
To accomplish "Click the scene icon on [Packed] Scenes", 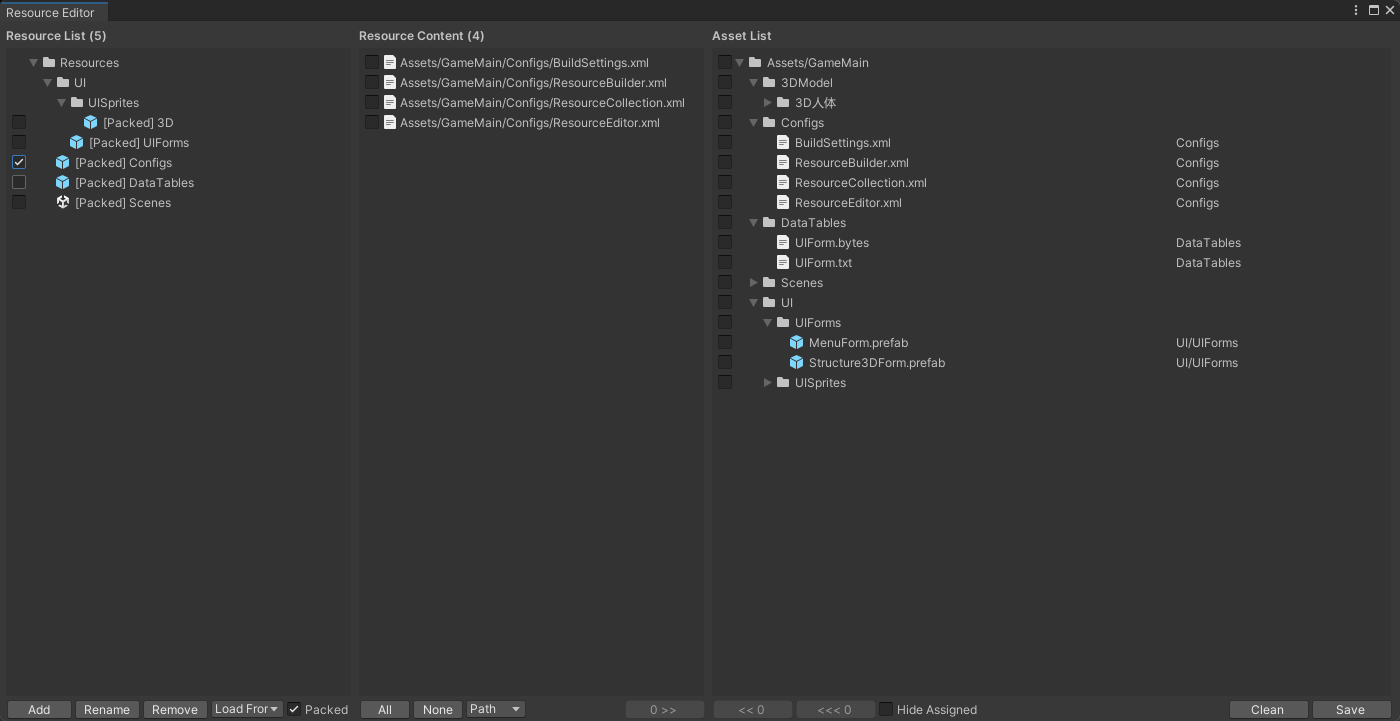I will 63,202.
